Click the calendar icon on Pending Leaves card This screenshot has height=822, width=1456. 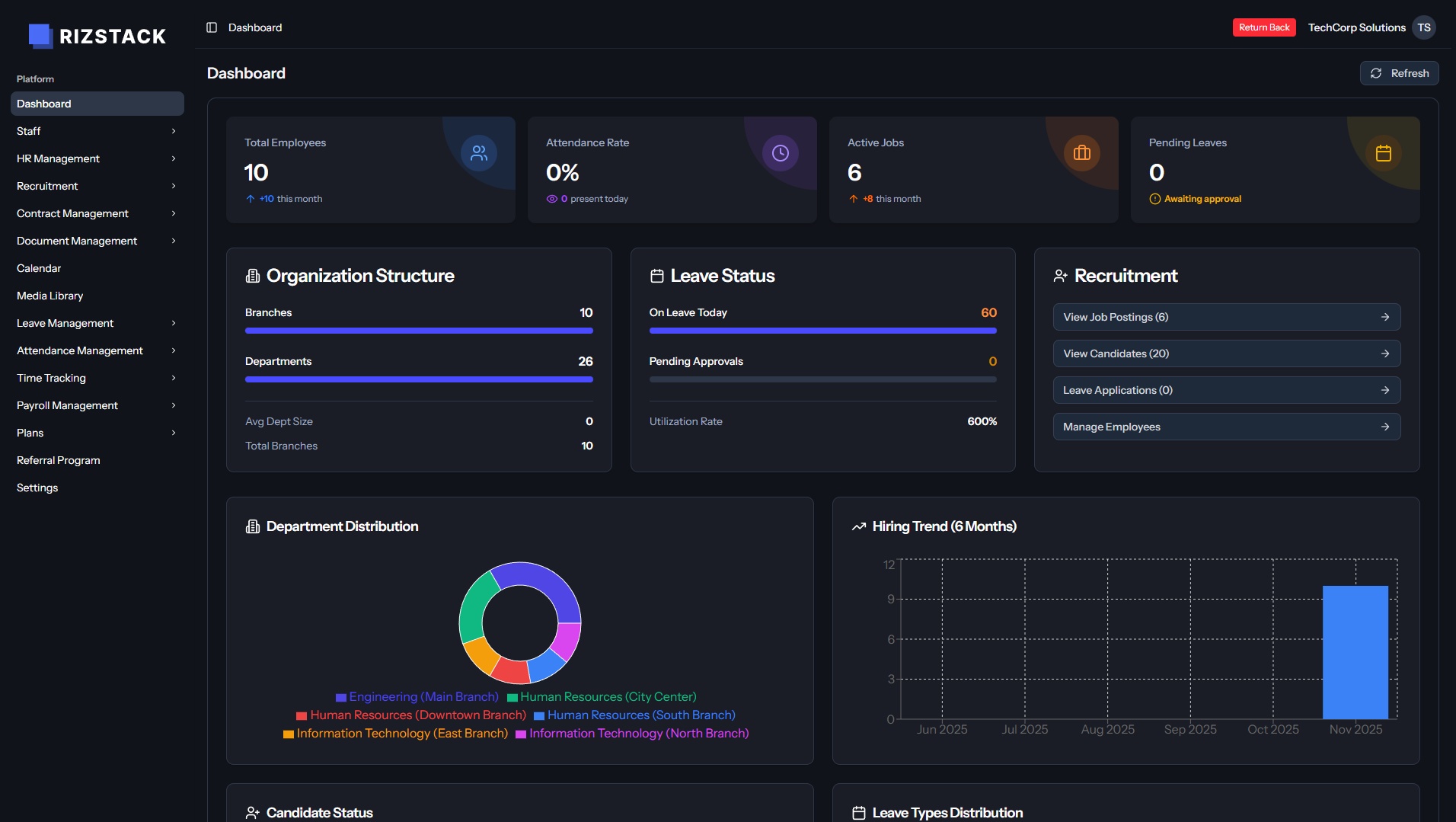(1384, 152)
